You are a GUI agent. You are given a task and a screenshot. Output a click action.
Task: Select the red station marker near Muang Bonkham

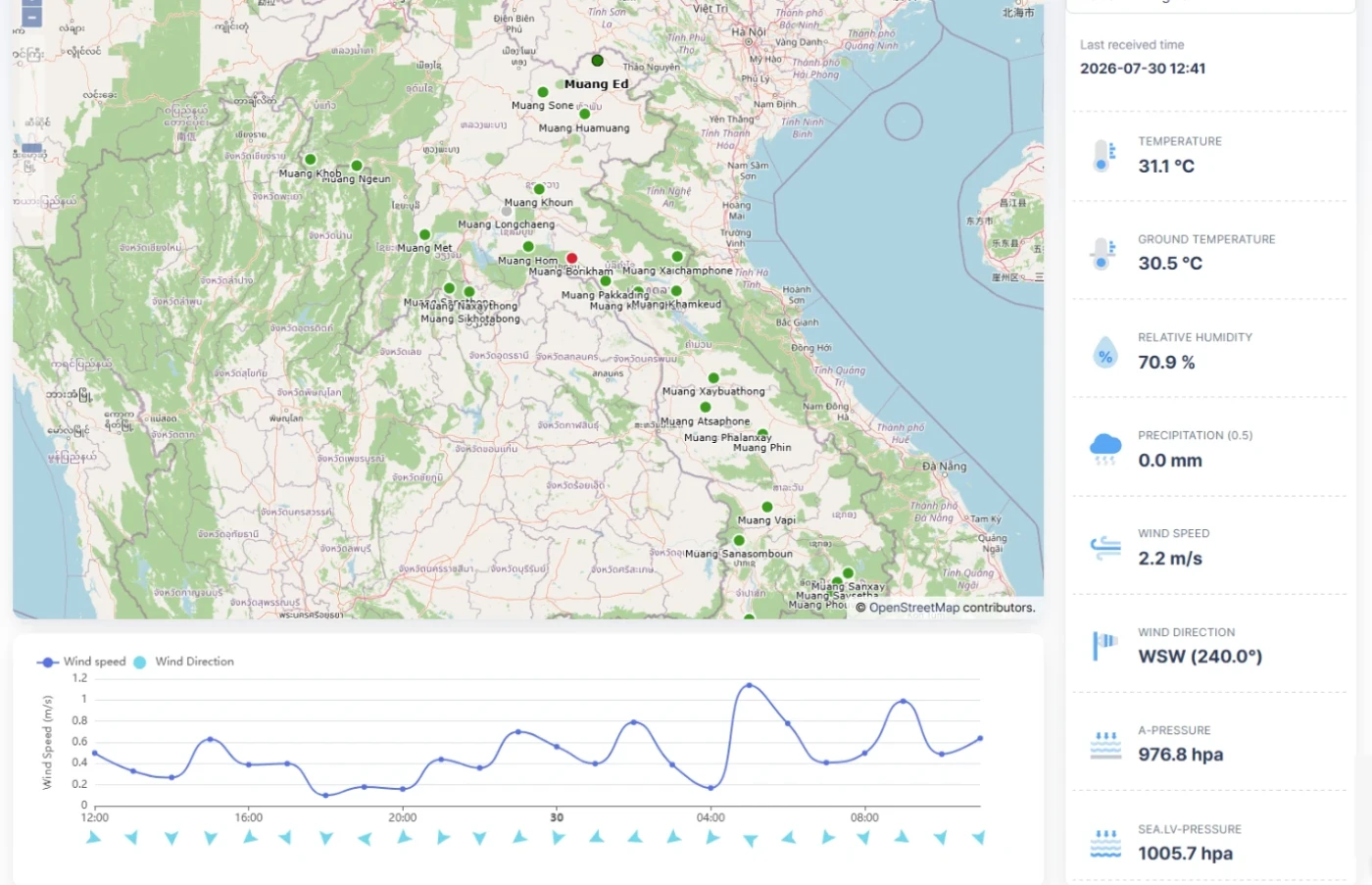pos(571,259)
